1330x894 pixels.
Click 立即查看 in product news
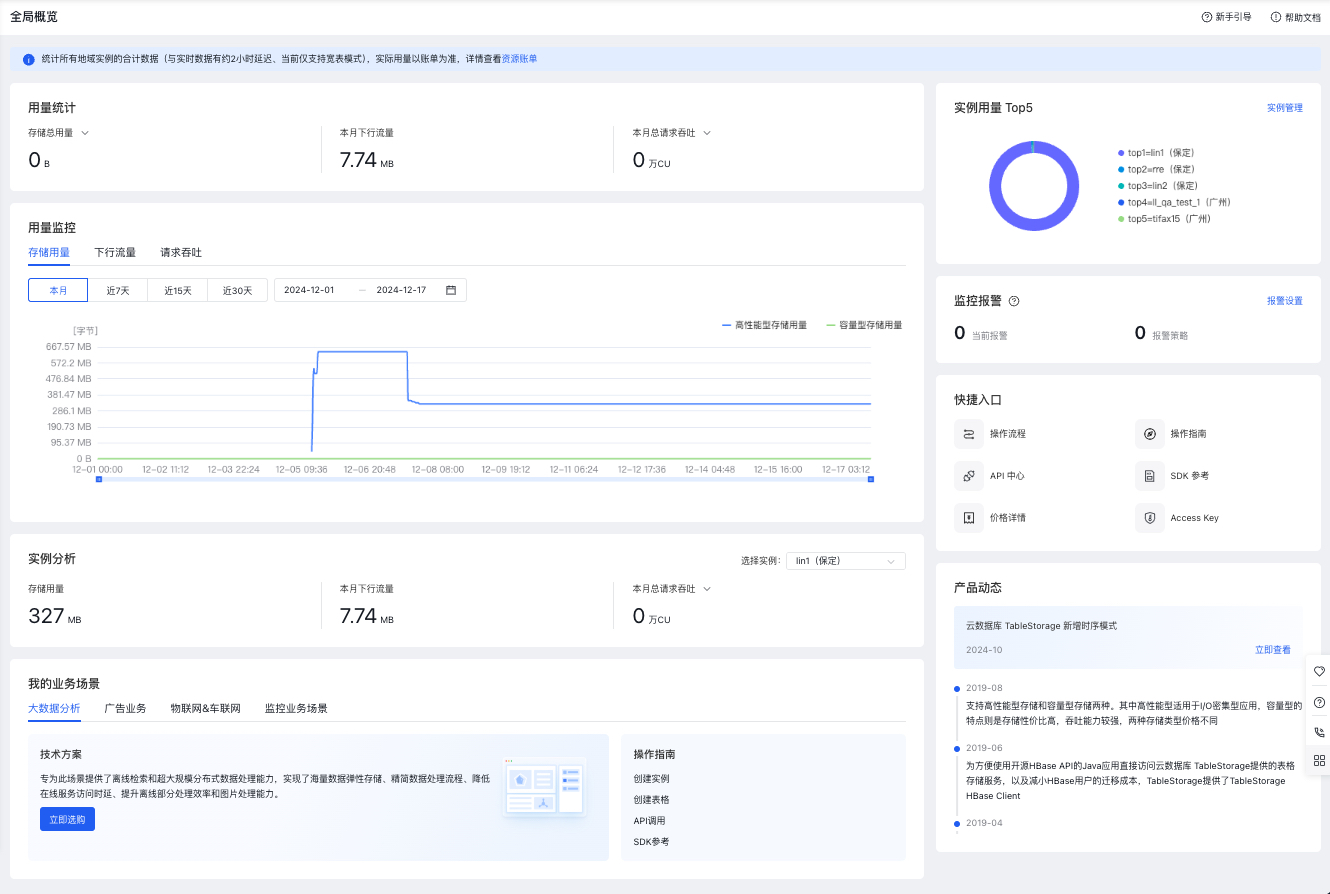tap(1273, 650)
